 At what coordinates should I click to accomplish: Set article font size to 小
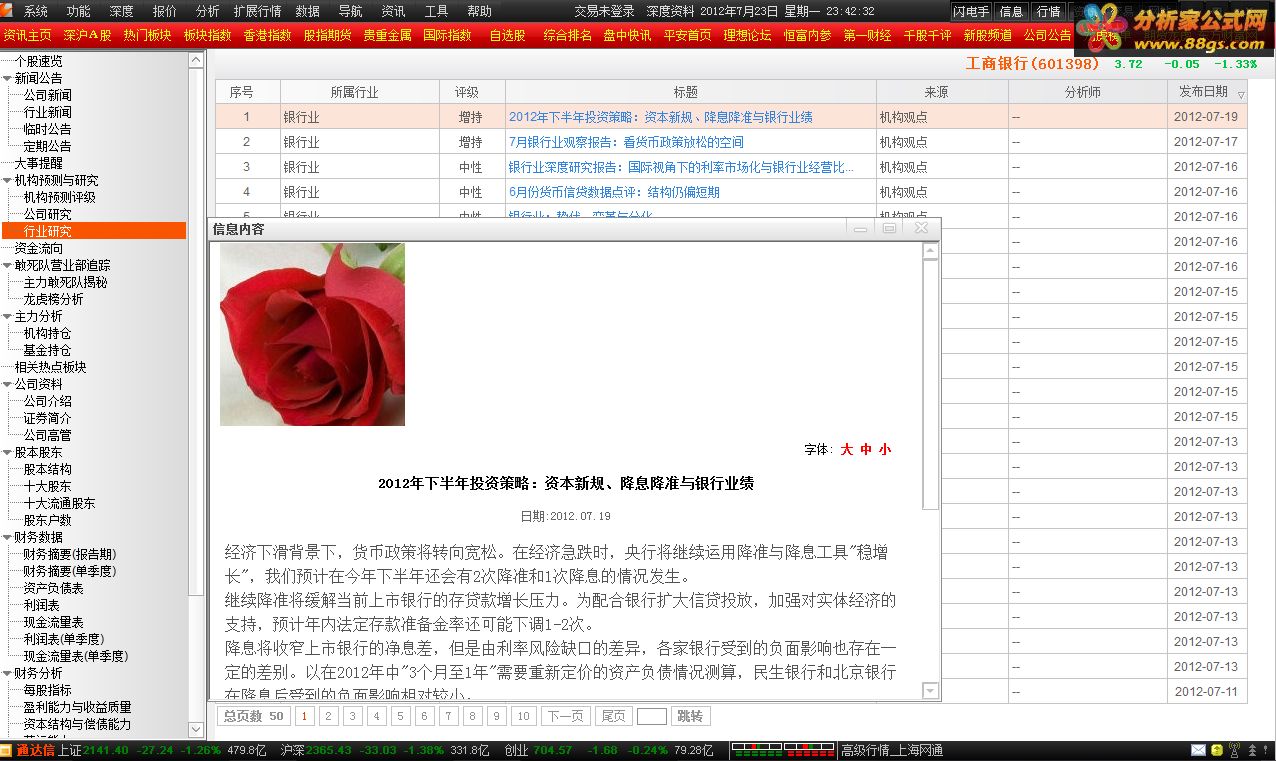click(885, 450)
